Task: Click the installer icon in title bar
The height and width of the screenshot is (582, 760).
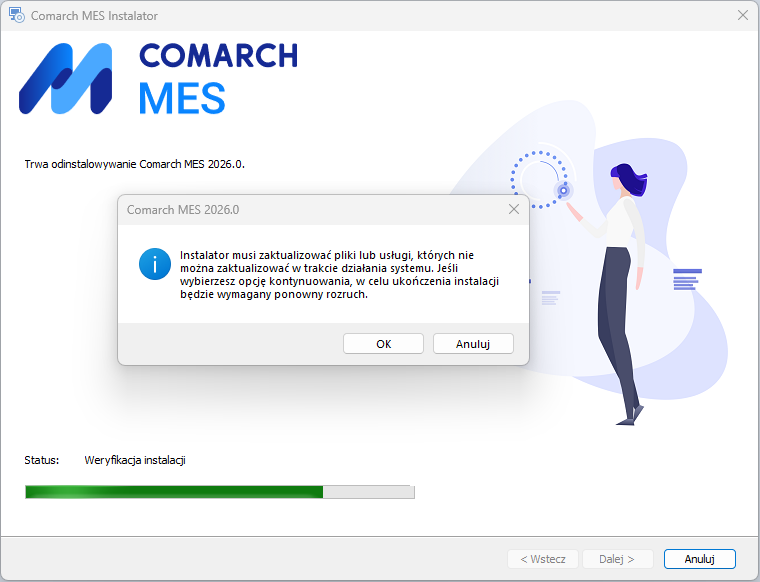Action: click(x=16, y=16)
